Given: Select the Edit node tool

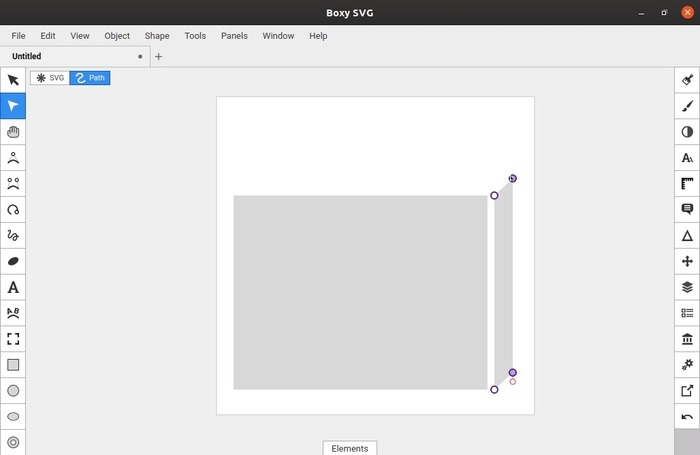Looking at the screenshot, I should pyautogui.click(x=13, y=106).
